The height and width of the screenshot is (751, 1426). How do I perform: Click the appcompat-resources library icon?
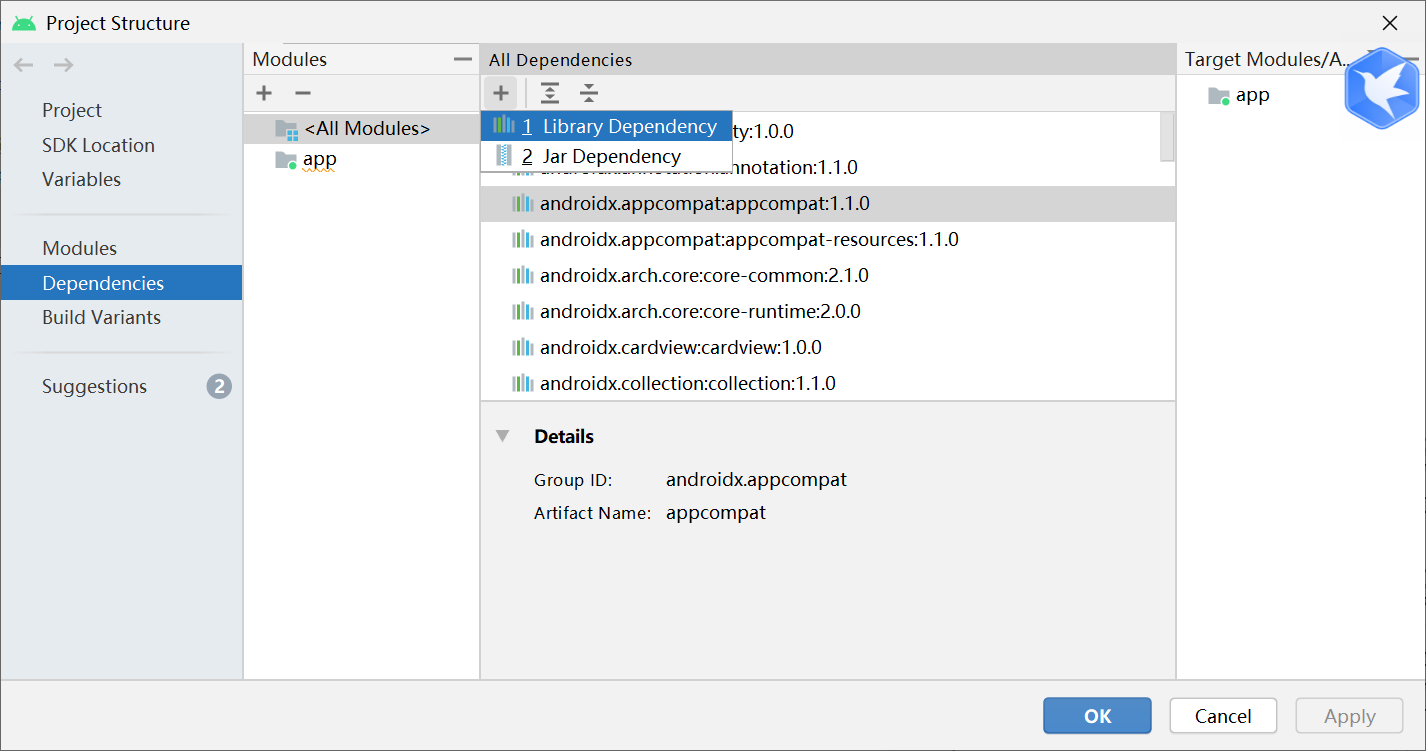(522, 239)
